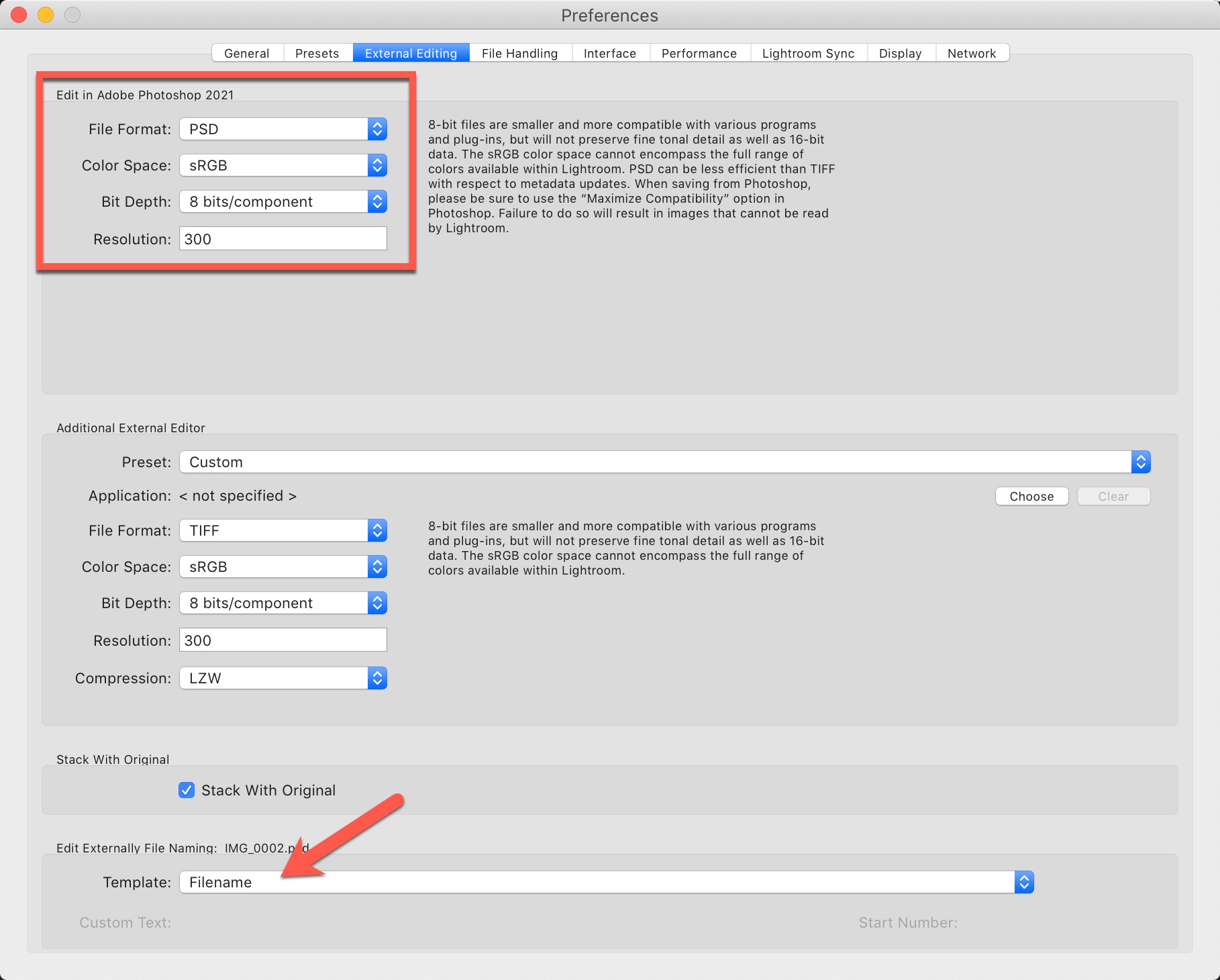Switch to Lightroom Sync tab
This screenshot has height=980, width=1220.
coord(808,53)
